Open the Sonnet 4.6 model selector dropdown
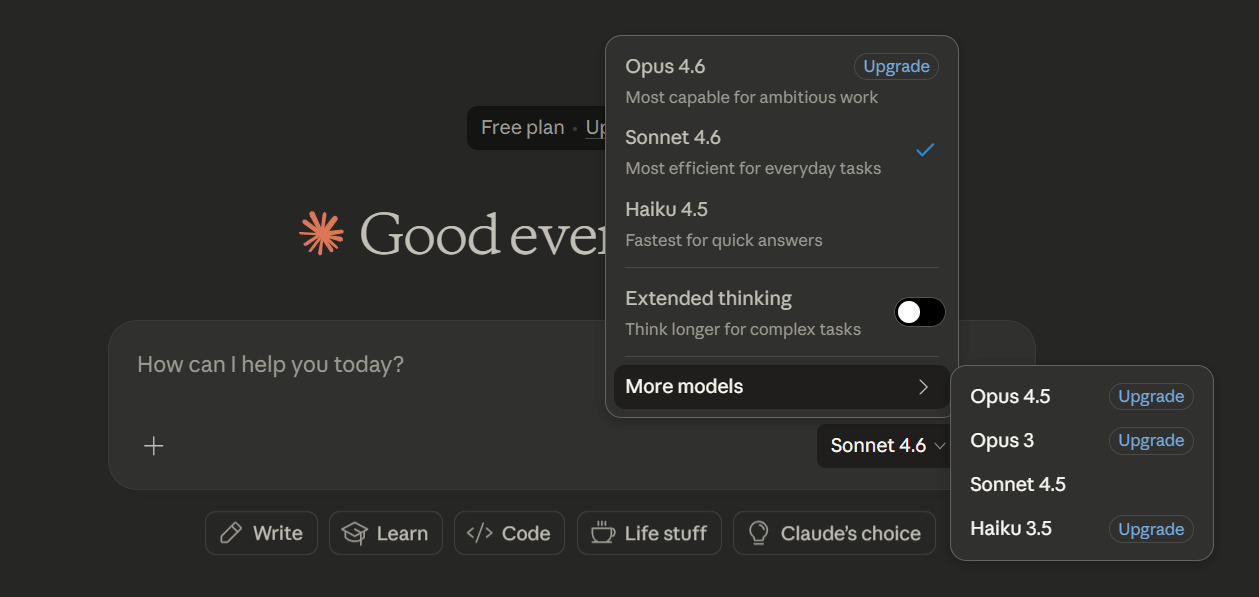 (x=886, y=446)
